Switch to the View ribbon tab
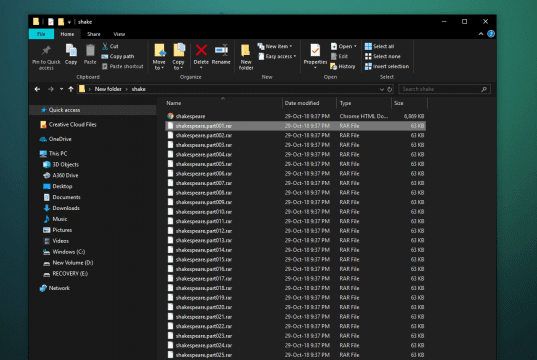Screen dimensions: 537x360 (x=119, y=34)
